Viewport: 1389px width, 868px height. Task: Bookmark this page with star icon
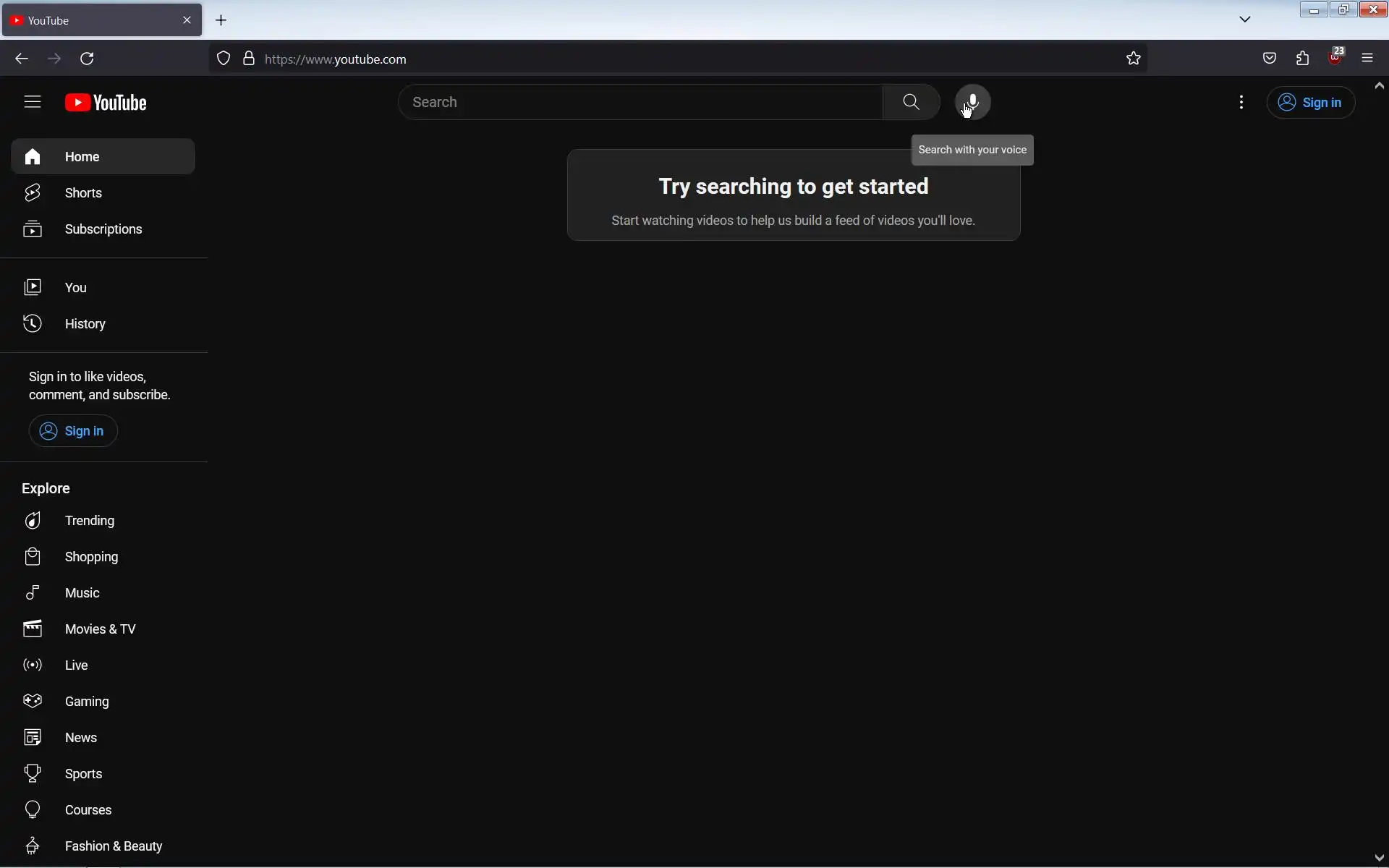tap(1134, 59)
